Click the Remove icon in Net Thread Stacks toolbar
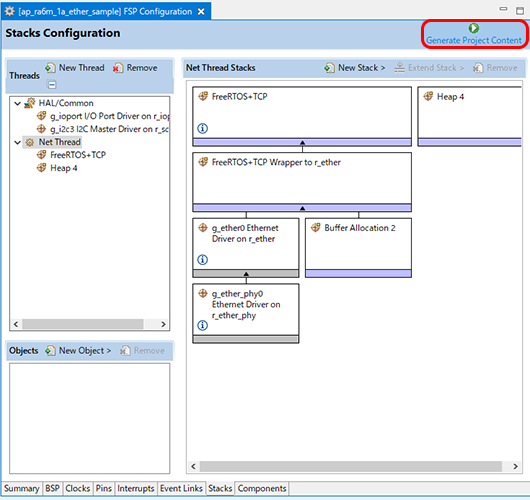530x500 pixels. (x=478, y=68)
